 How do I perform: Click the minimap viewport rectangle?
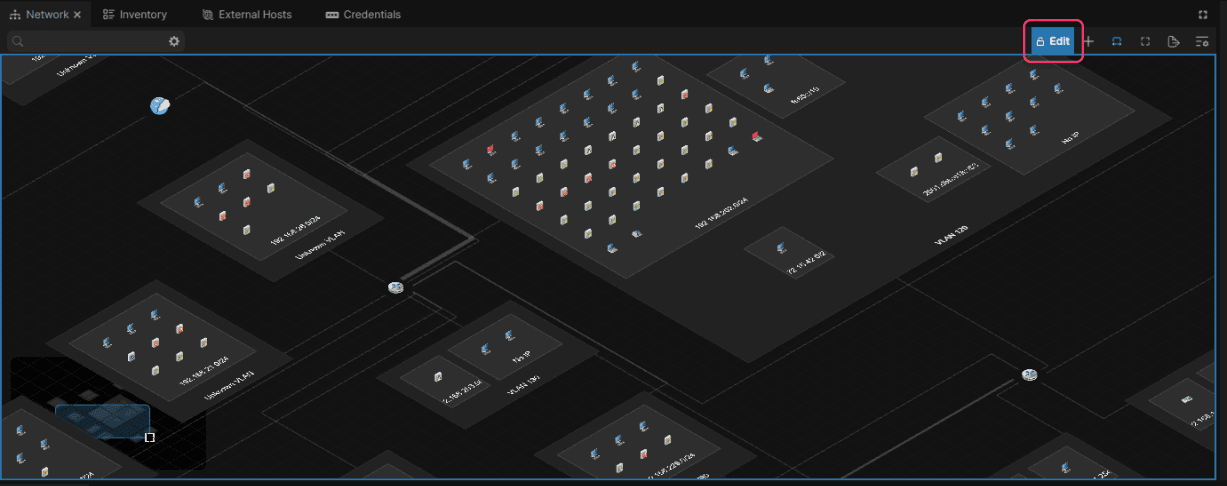pos(102,422)
